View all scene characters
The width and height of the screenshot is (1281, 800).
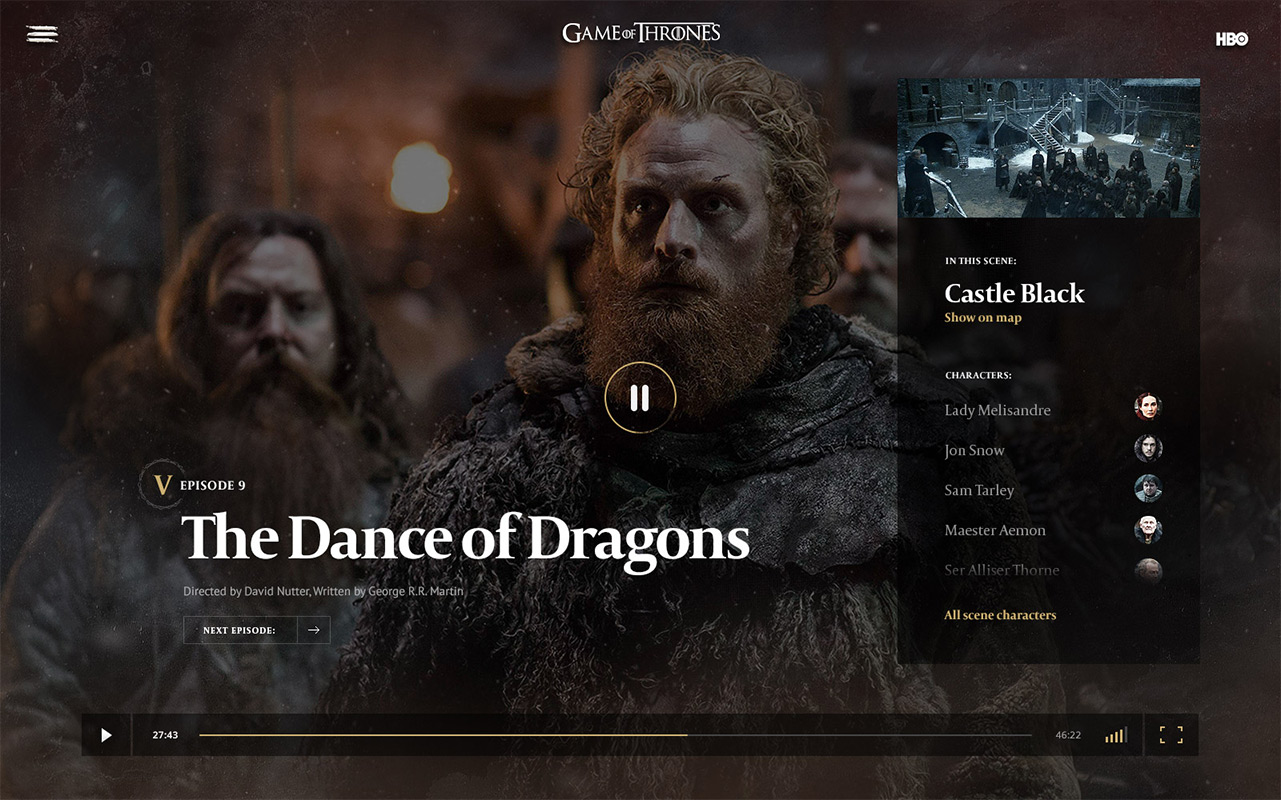pyautogui.click(x=1000, y=615)
